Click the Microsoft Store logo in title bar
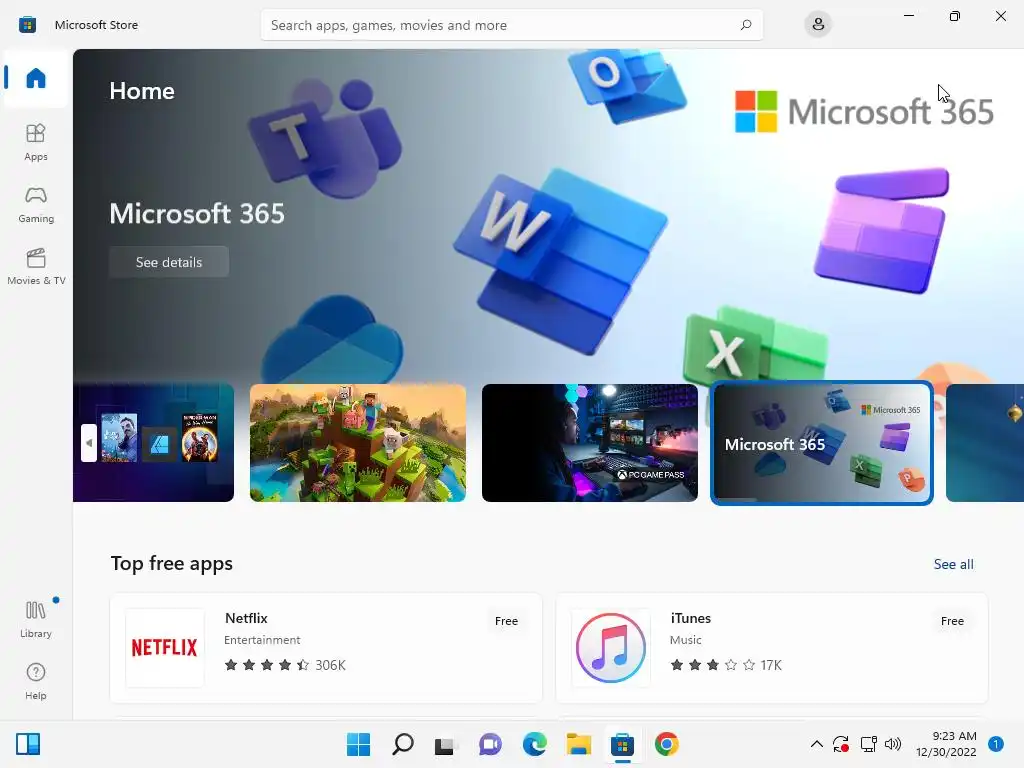Viewport: 1024px width, 768px height. [x=27, y=25]
